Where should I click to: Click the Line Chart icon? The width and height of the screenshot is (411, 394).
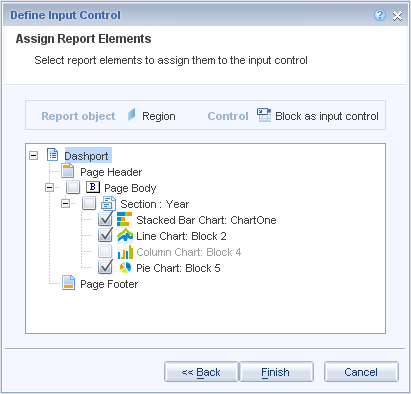125,235
